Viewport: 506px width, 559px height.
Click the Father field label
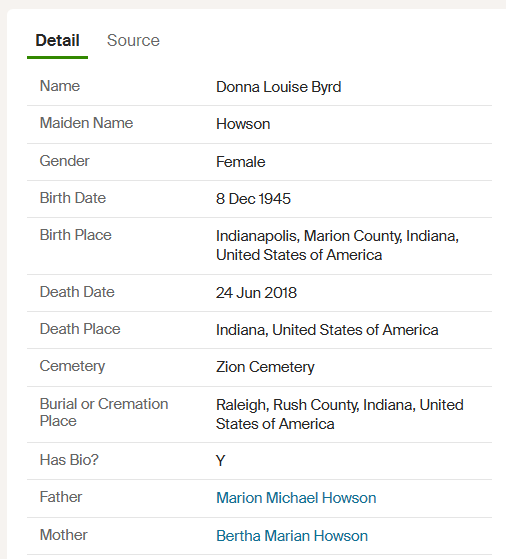(61, 497)
